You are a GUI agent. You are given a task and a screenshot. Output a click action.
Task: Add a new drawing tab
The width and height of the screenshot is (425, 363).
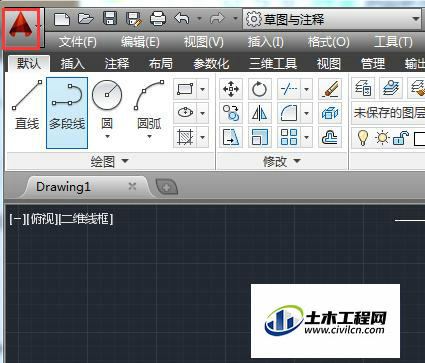pyautogui.click(x=167, y=187)
